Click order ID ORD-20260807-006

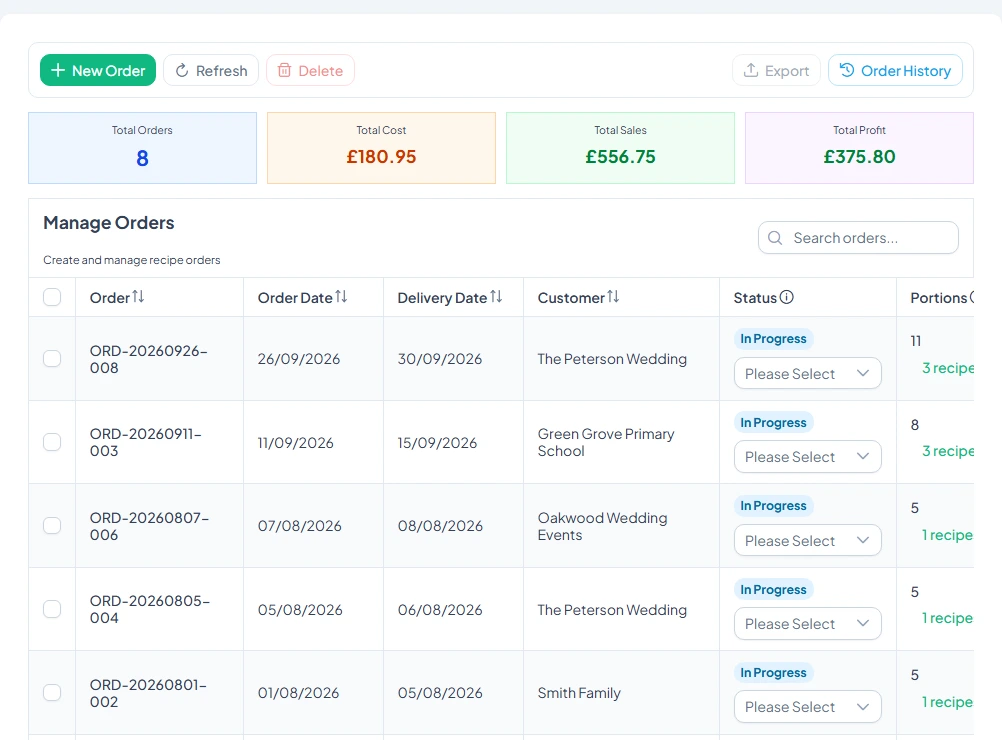pos(150,526)
